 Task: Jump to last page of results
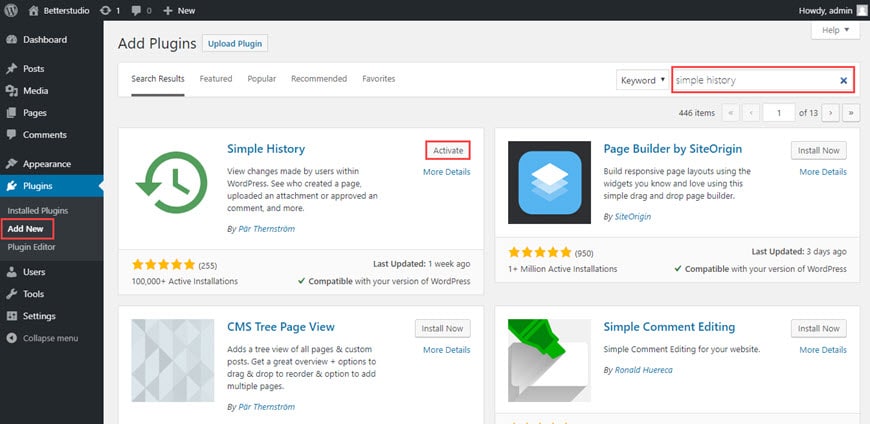(851, 113)
